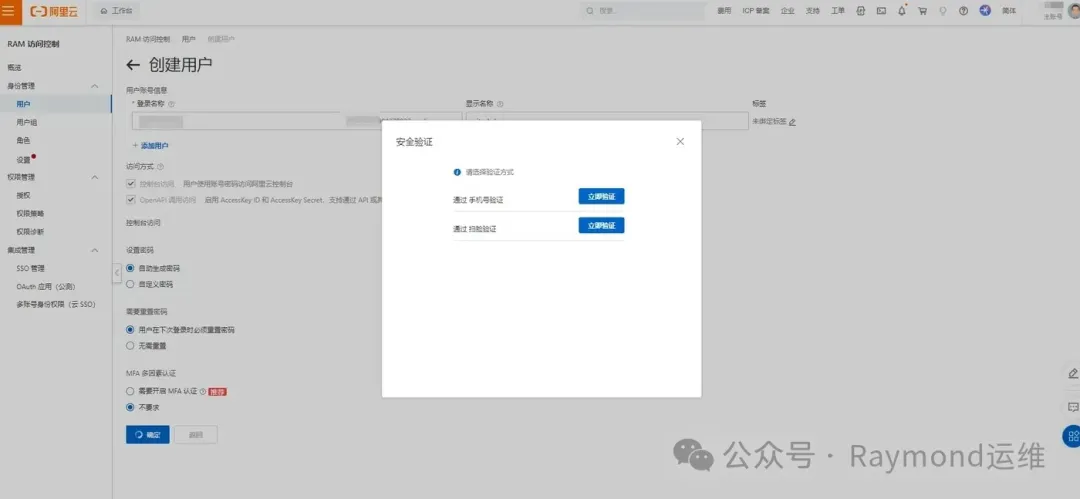Screen dimensions: 1080x499
Task: Open 授权 in the sidebar
Action: (x=23, y=196)
